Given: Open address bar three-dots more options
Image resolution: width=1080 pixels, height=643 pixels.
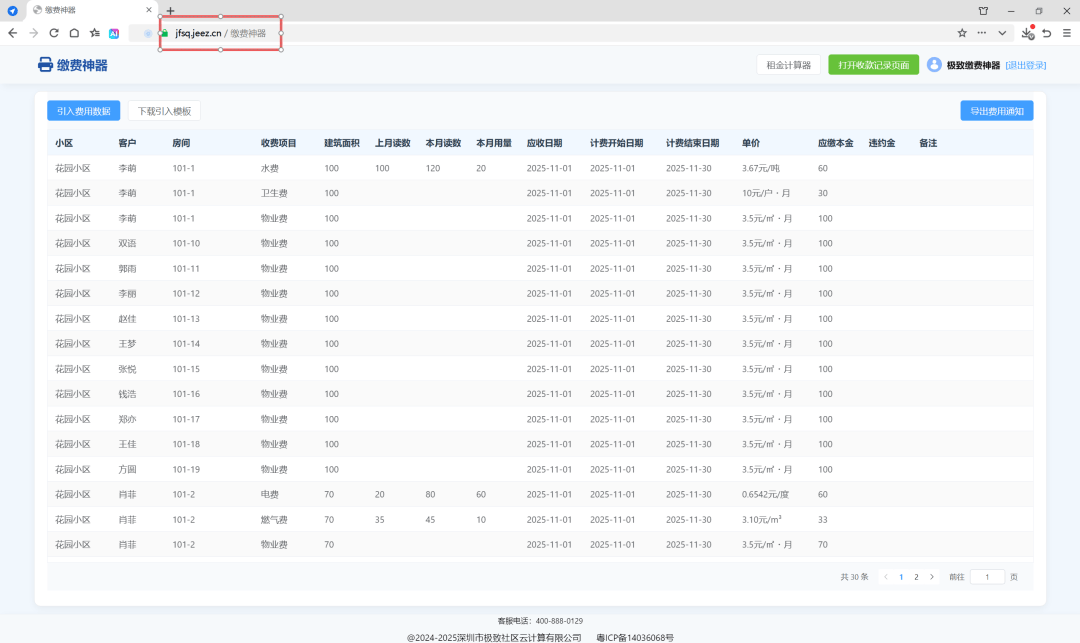Looking at the screenshot, I should (x=982, y=33).
